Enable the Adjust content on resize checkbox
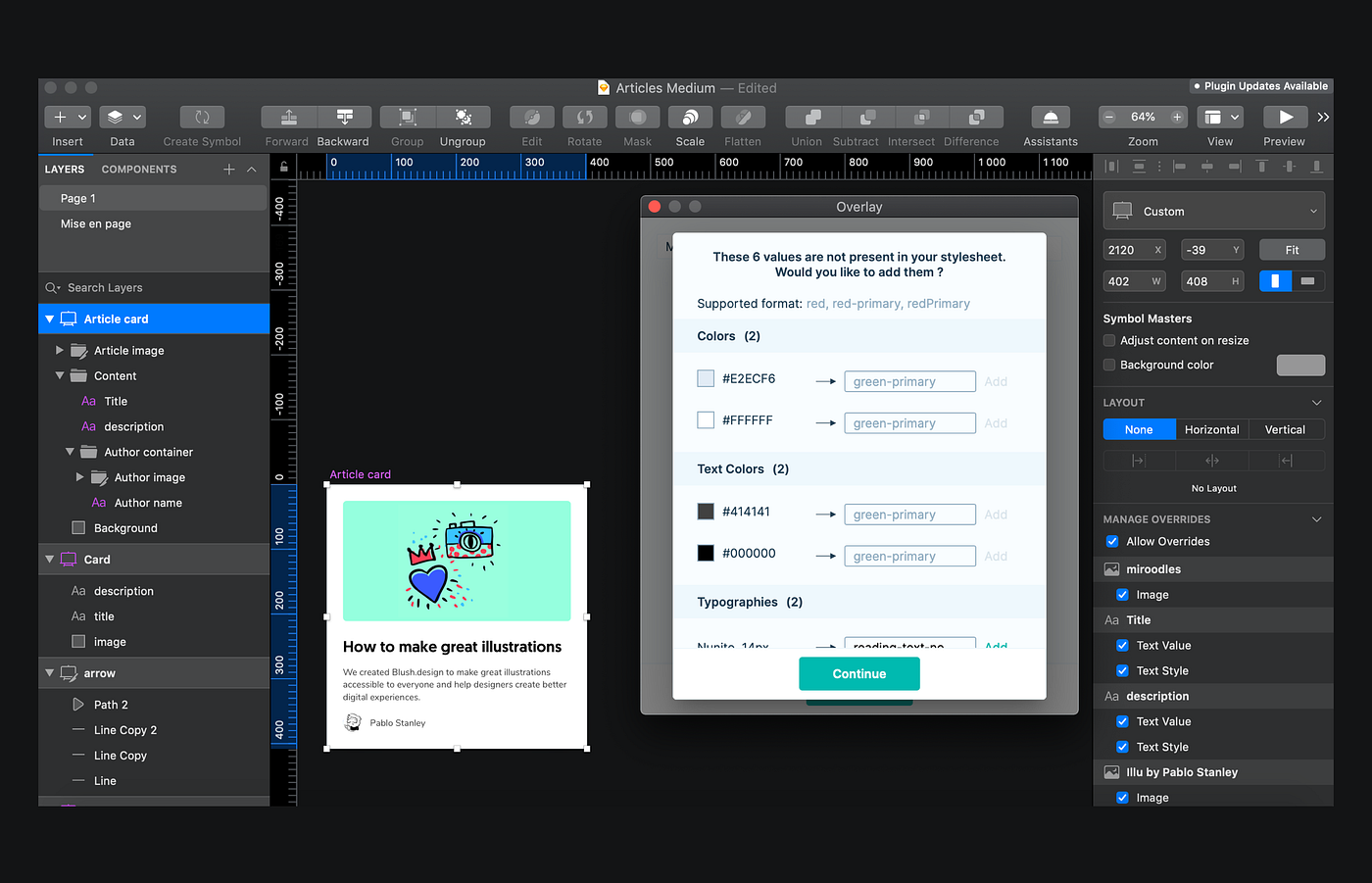 click(1108, 340)
